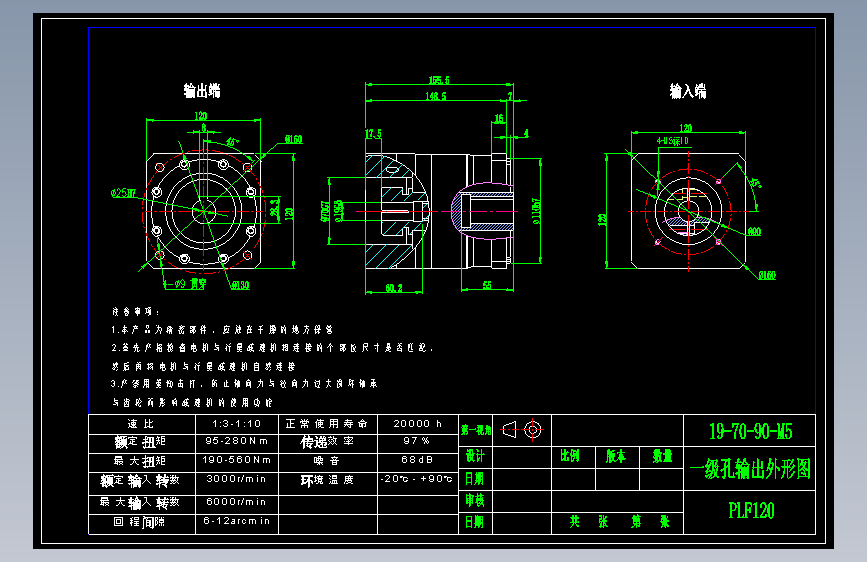Select the 输出端 view heading
This screenshot has height=562, width=867.
click(x=202, y=91)
